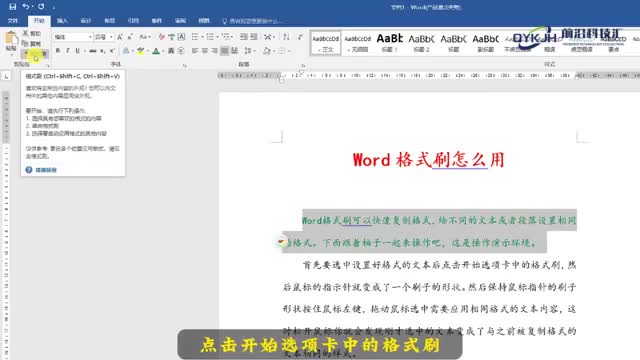Focus the Tell Me search box
The image size is (640, 360).
tap(253, 21)
